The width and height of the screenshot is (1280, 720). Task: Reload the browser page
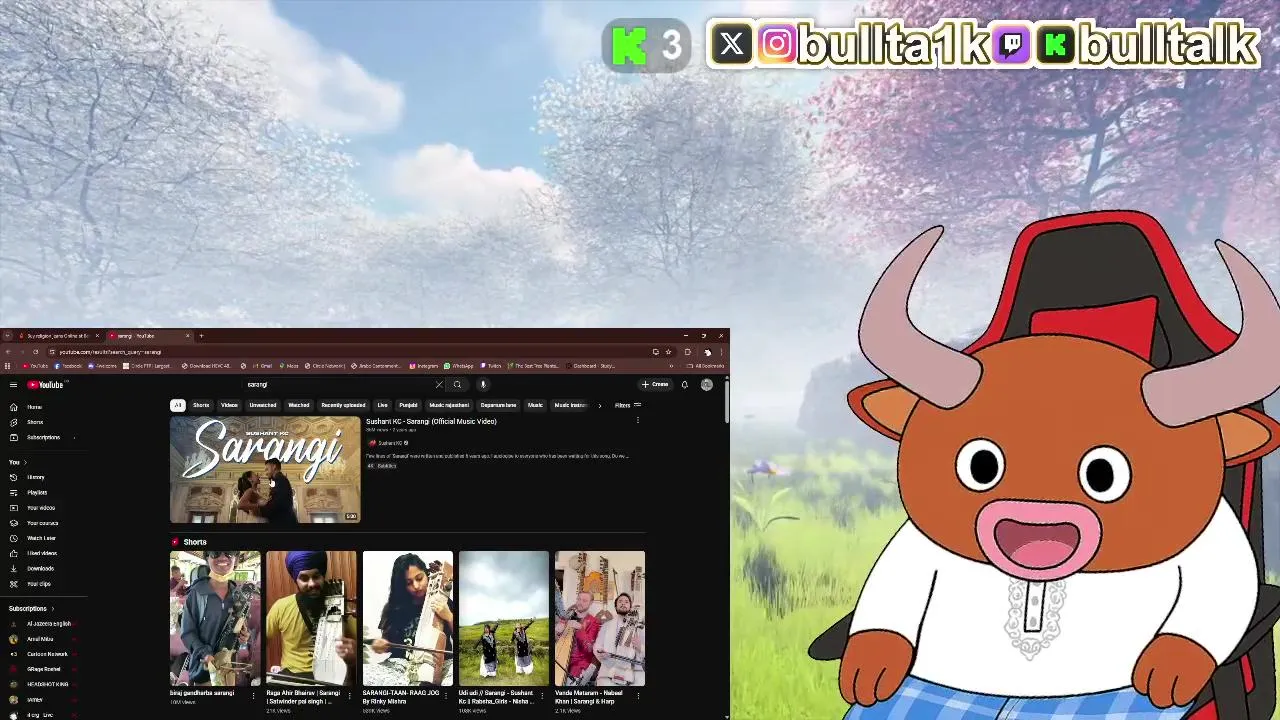(x=35, y=352)
